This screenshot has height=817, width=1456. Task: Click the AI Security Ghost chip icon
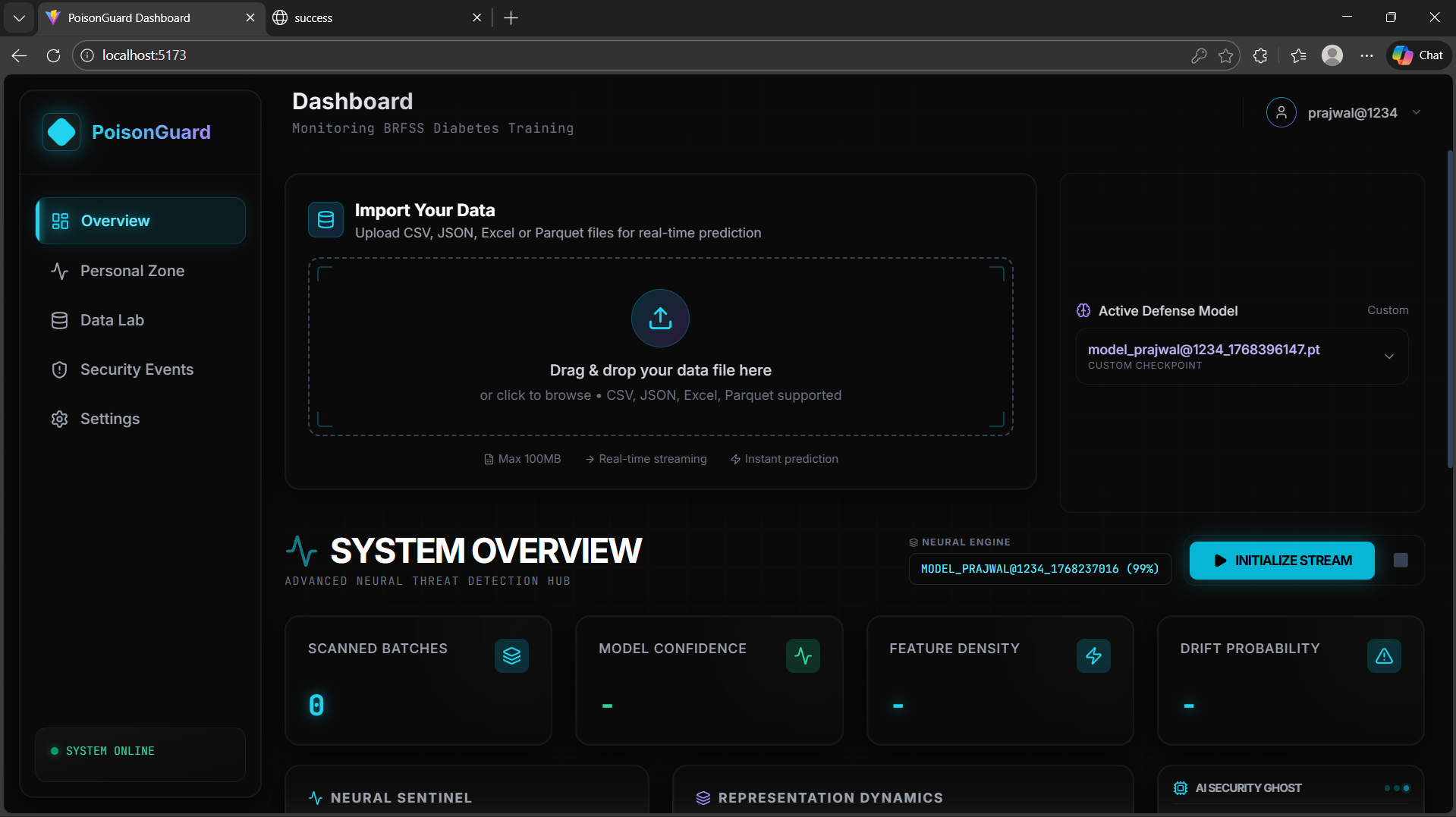point(1181,788)
